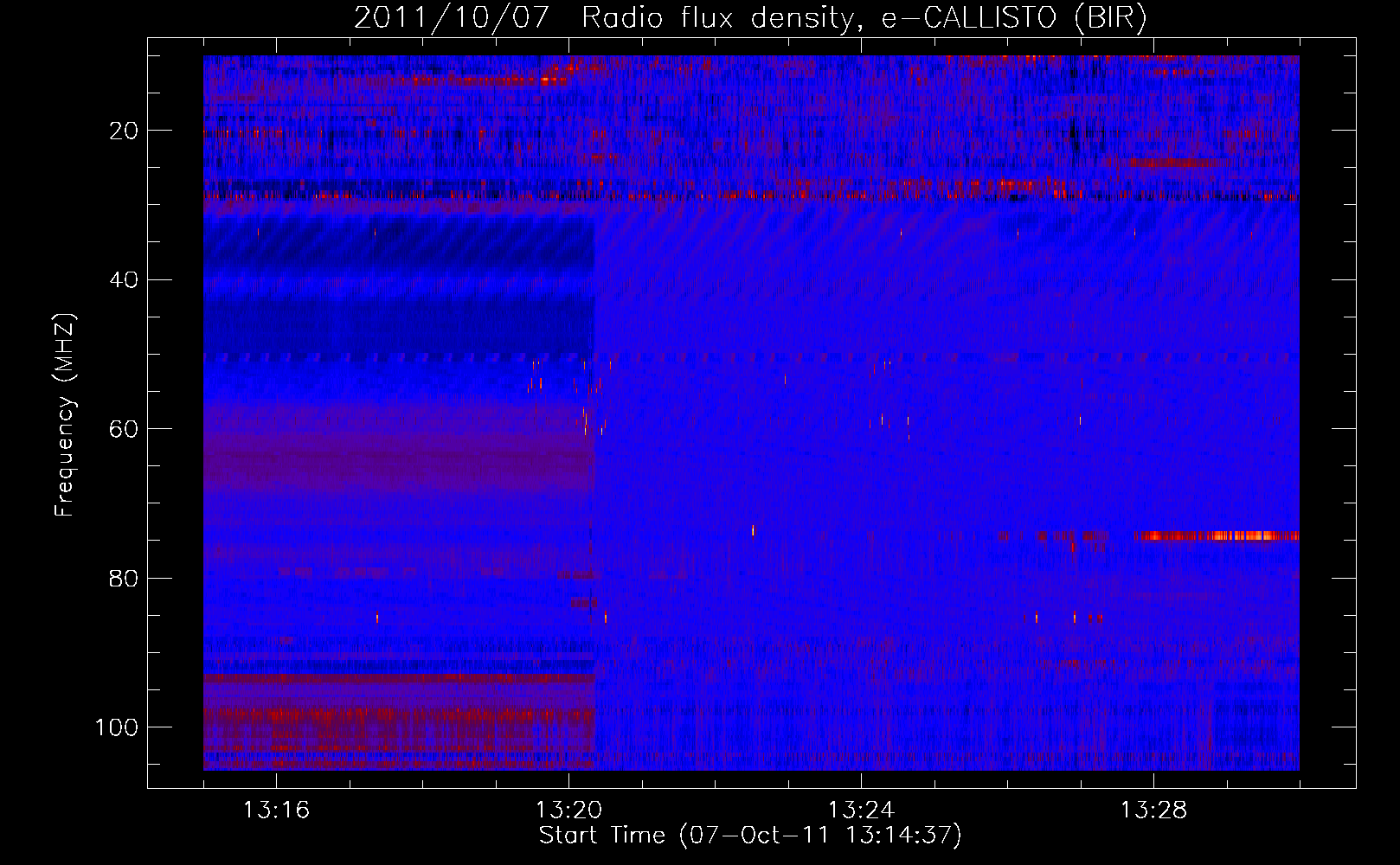
Task: Click the 13:24 time tick label
Action: tap(861, 811)
